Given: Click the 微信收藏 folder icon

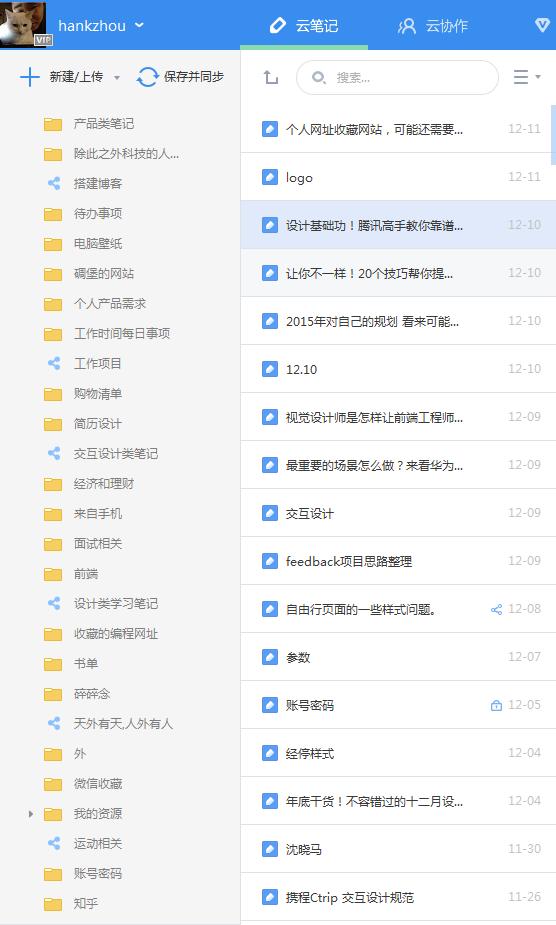Looking at the screenshot, I should [53, 784].
